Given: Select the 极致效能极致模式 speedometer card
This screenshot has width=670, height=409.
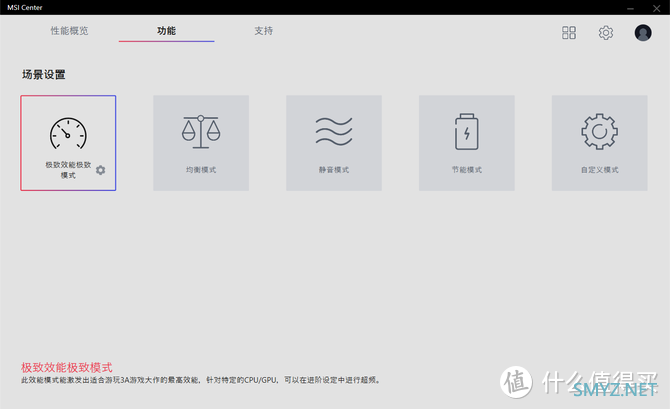Looking at the screenshot, I should 68,143.
